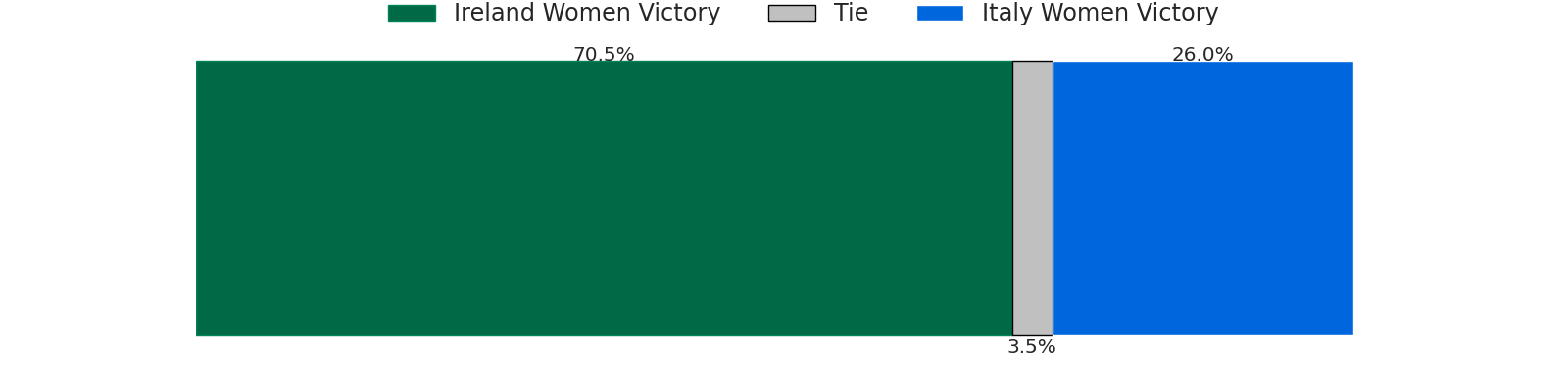The image size is (1568, 392).
Task: Click the blue Italy victory bar segment
Action: click(1202, 198)
